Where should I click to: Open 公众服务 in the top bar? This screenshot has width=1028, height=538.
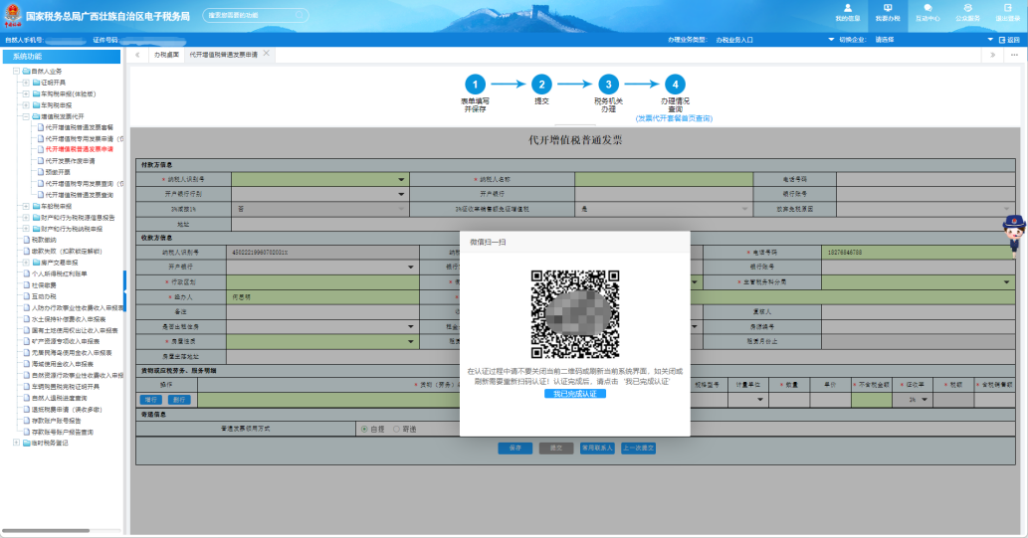click(x=968, y=12)
